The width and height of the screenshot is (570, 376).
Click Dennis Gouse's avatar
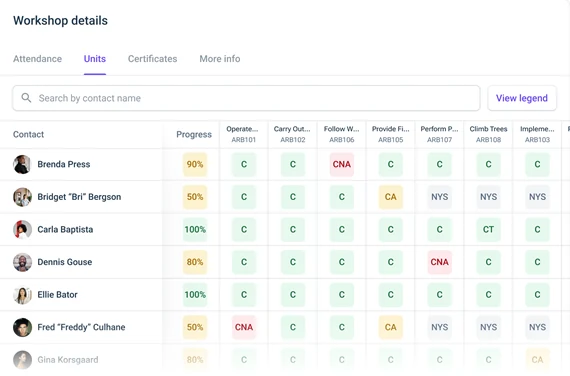23,262
